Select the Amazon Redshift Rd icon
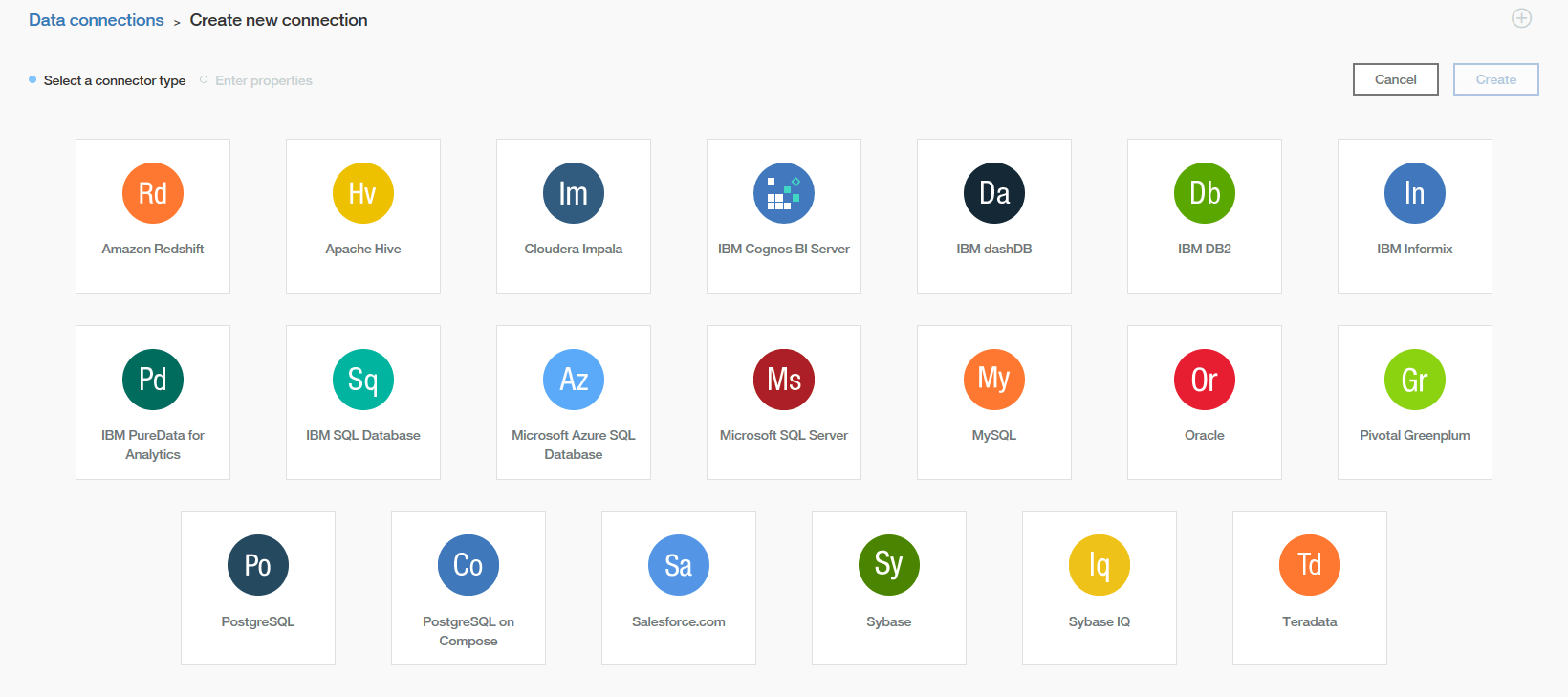The height and width of the screenshot is (697, 1568). [153, 193]
